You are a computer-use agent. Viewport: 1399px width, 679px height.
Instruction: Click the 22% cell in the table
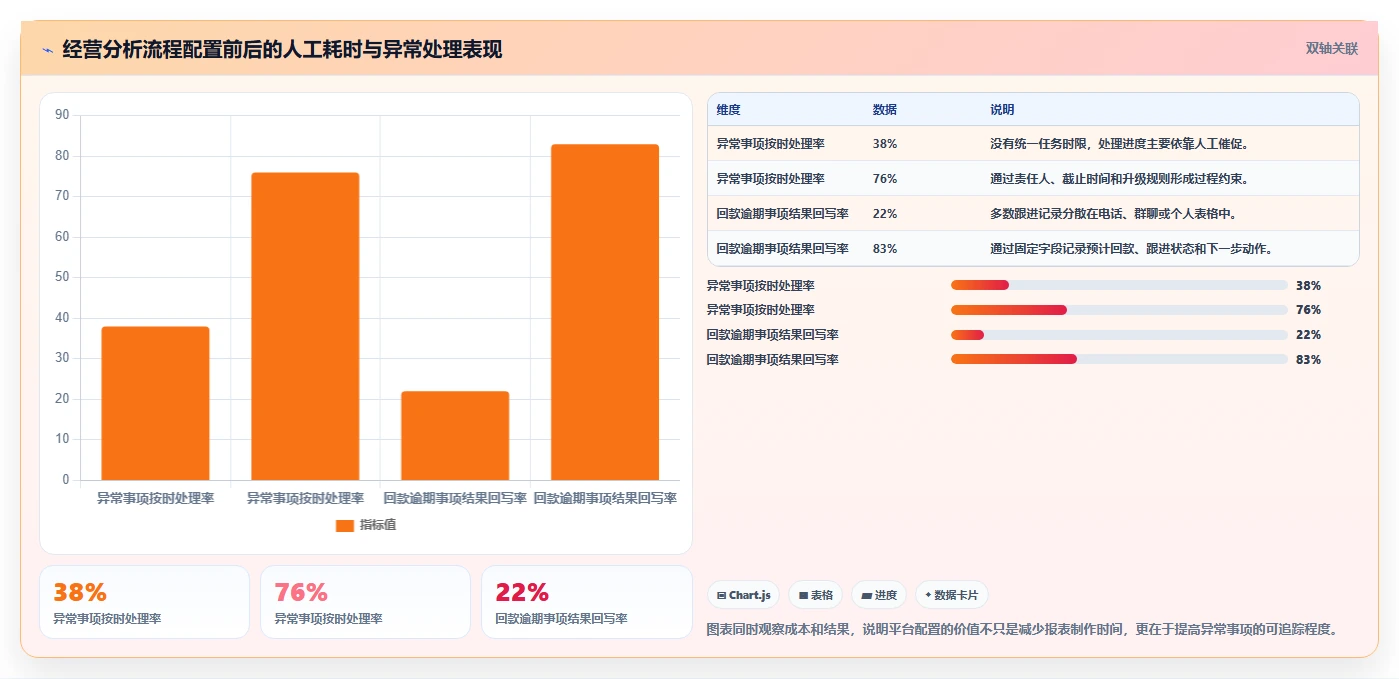885,214
